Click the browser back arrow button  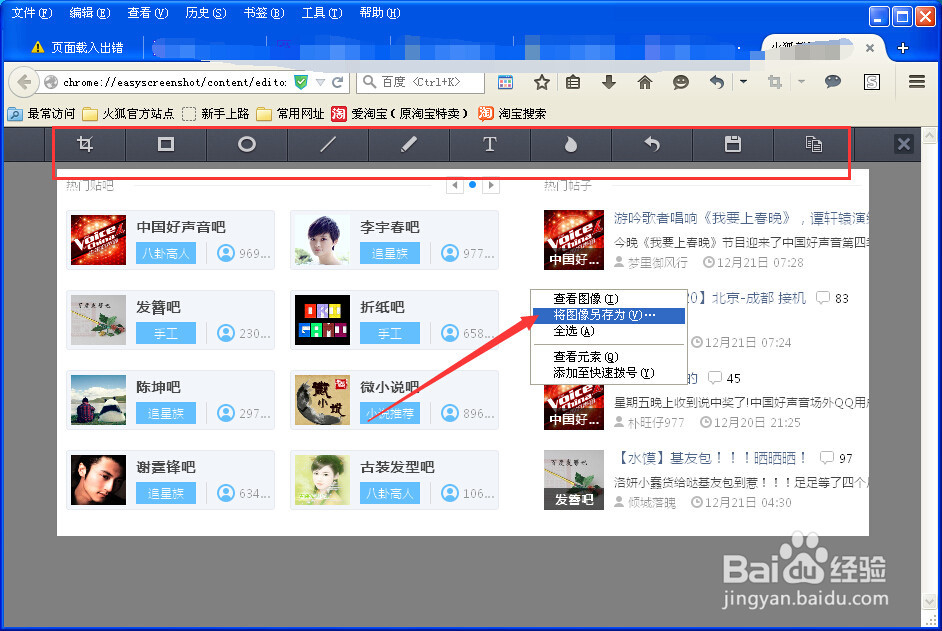tap(24, 82)
